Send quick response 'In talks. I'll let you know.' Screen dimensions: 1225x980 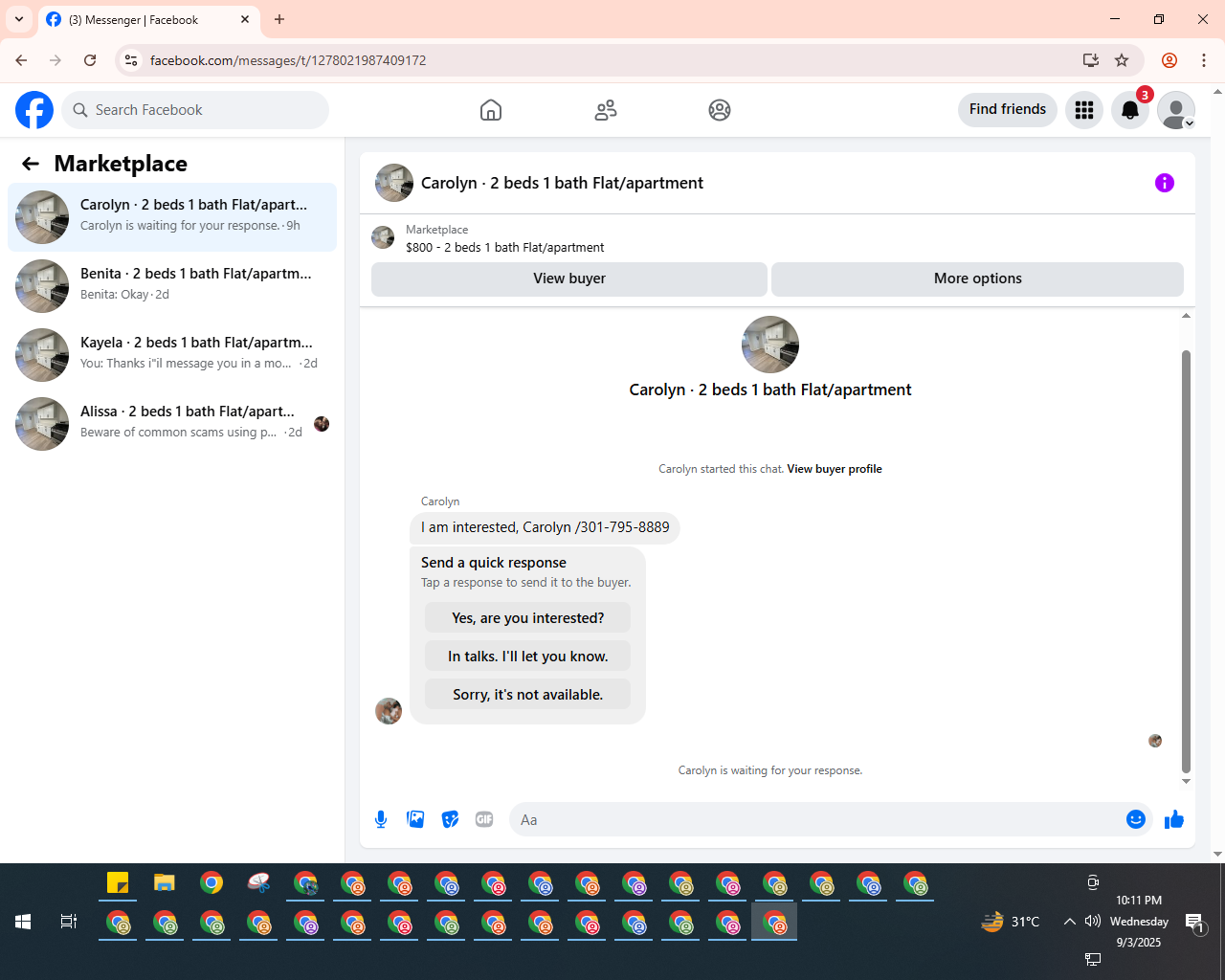(x=528, y=657)
